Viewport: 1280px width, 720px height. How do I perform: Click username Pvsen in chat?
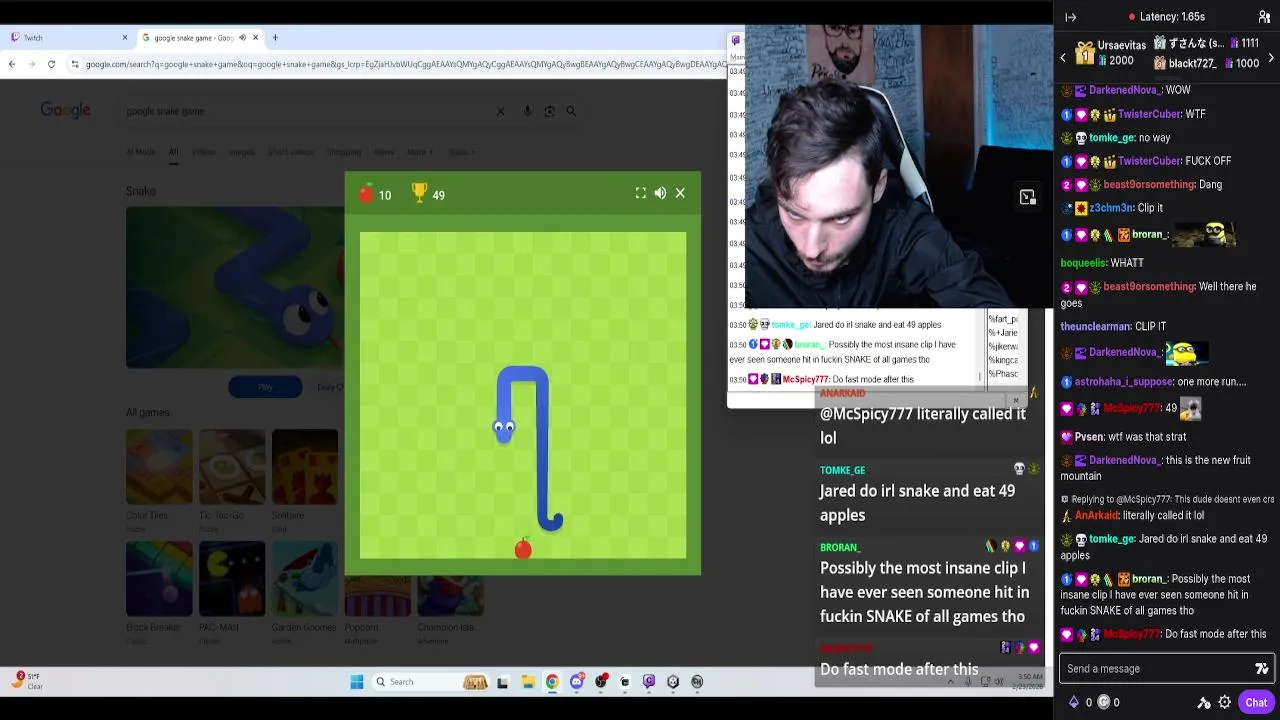[x=1089, y=437]
